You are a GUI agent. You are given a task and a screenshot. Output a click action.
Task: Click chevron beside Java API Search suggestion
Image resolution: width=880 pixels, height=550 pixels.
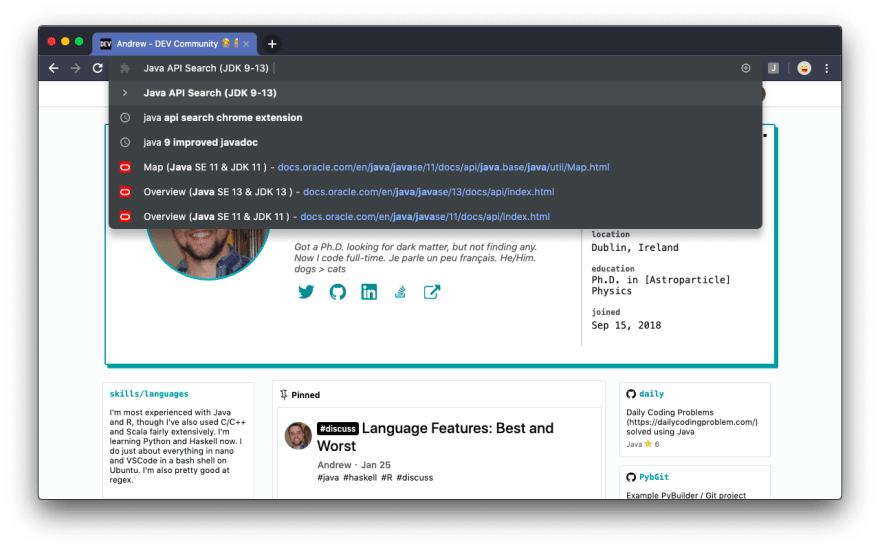(x=125, y=93)
